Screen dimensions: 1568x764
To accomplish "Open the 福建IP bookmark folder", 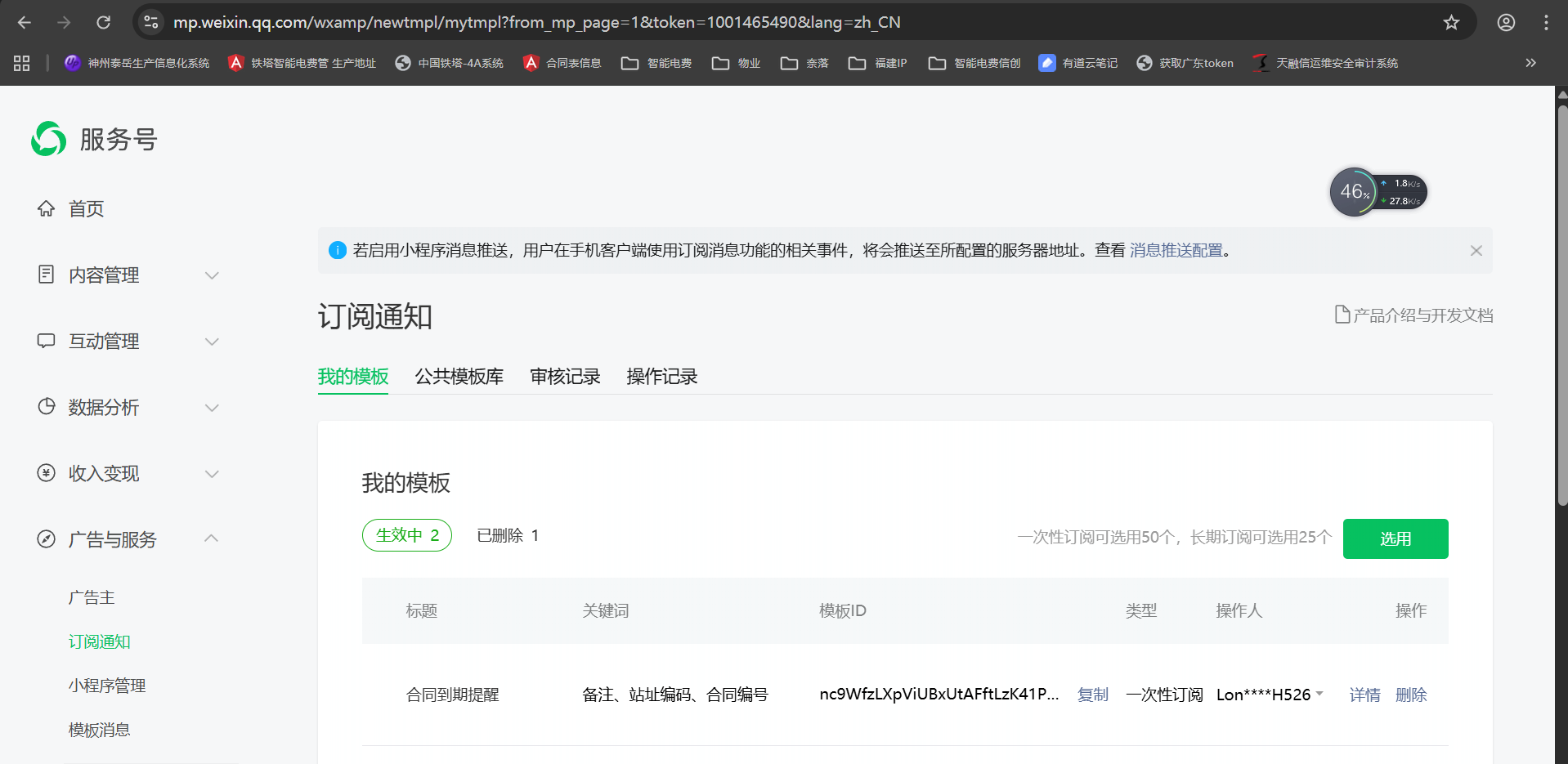I will (x=878, y=63).
